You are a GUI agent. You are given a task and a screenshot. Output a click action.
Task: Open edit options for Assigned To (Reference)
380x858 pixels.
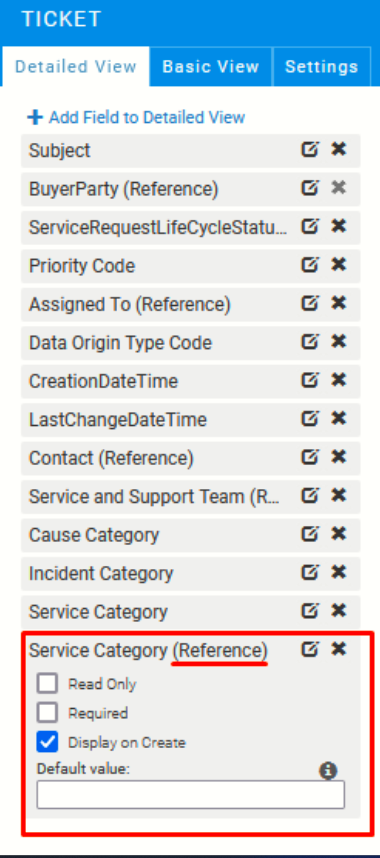pyautogui.click(x=310, y=303)
